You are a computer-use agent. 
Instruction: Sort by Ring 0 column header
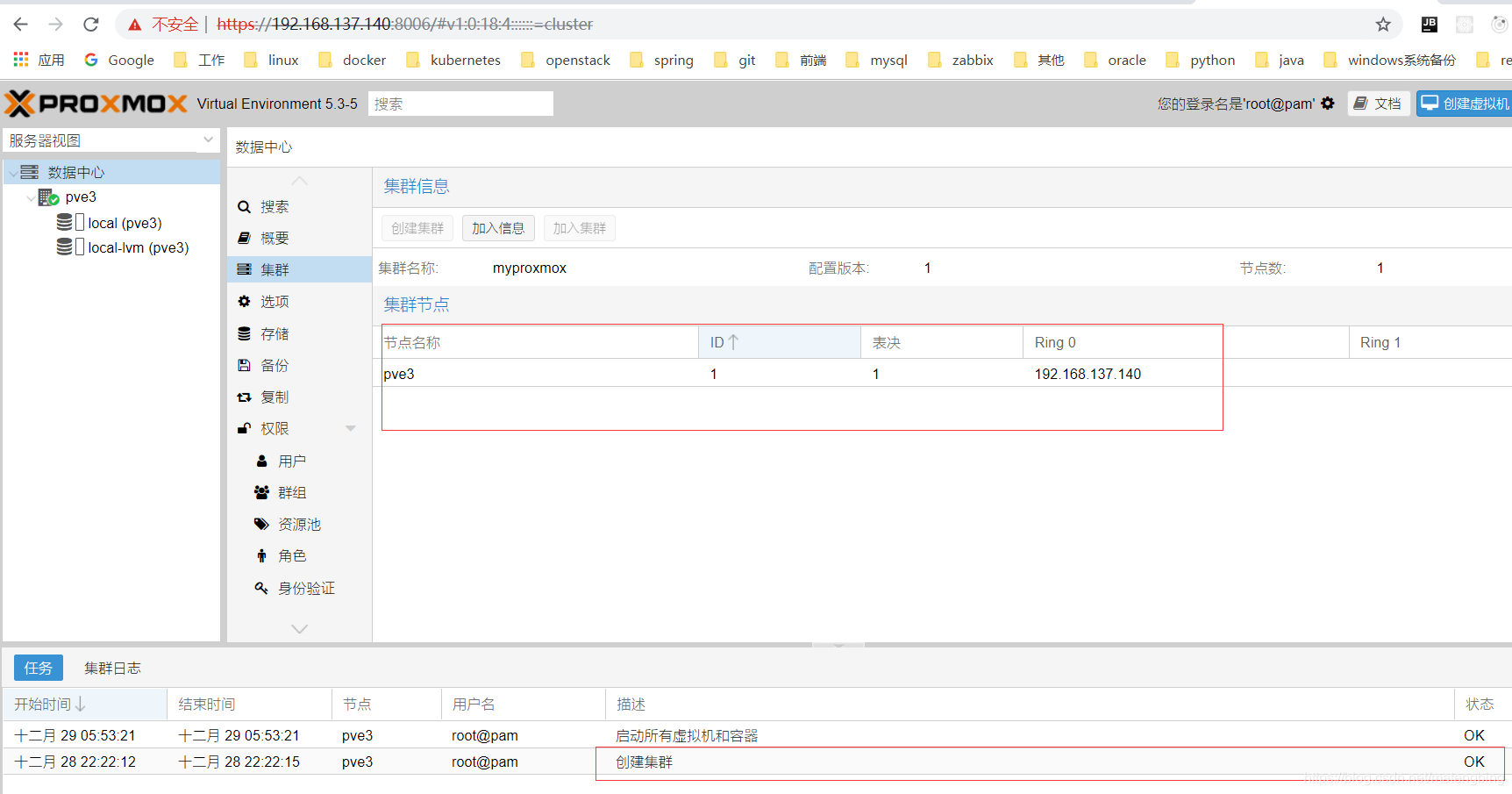(1186, 343)
